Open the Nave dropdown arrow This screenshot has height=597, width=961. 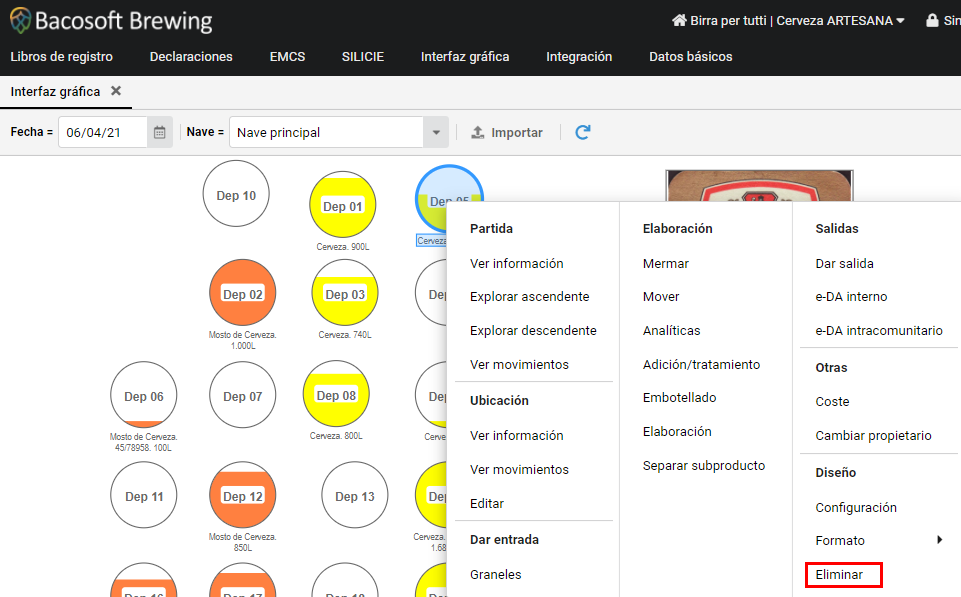coord(436,132)
